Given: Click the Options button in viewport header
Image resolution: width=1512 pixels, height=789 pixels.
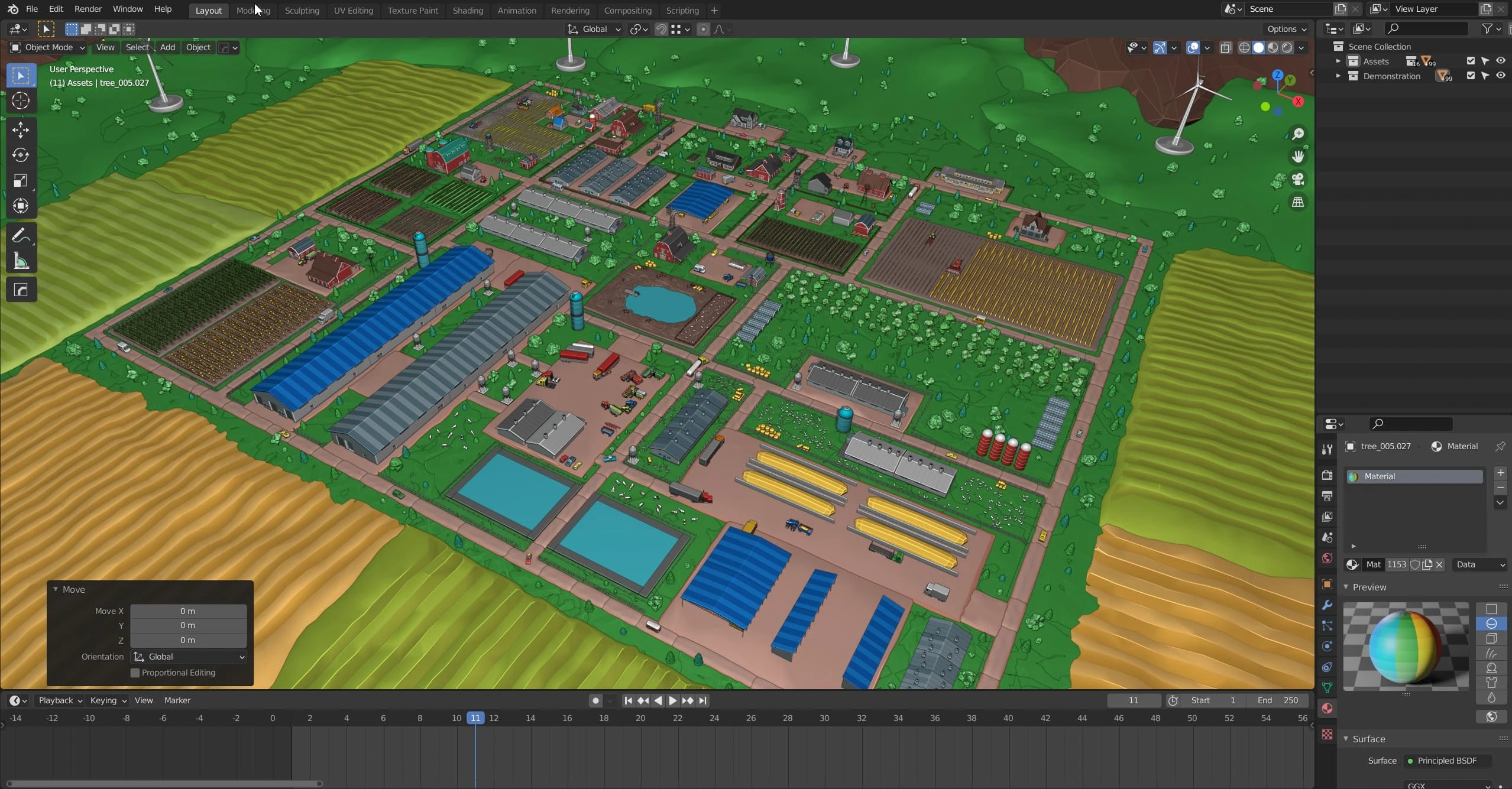Looking at the screenshot, I should (x=1286, y=29).
